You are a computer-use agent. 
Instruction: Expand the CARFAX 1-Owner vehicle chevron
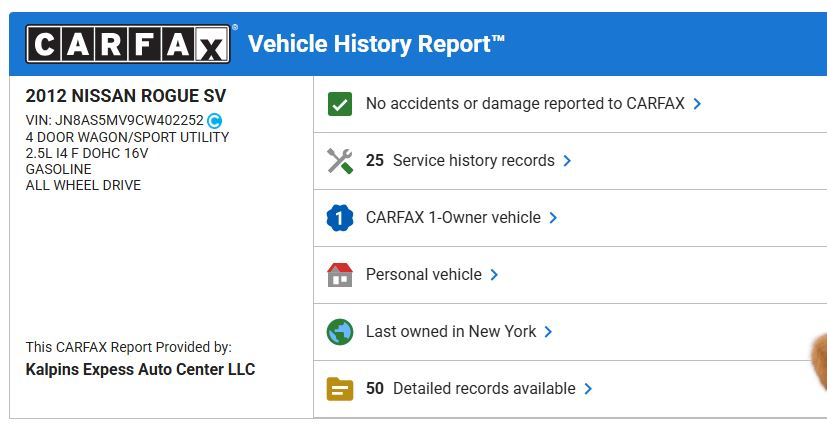point(553,218)
